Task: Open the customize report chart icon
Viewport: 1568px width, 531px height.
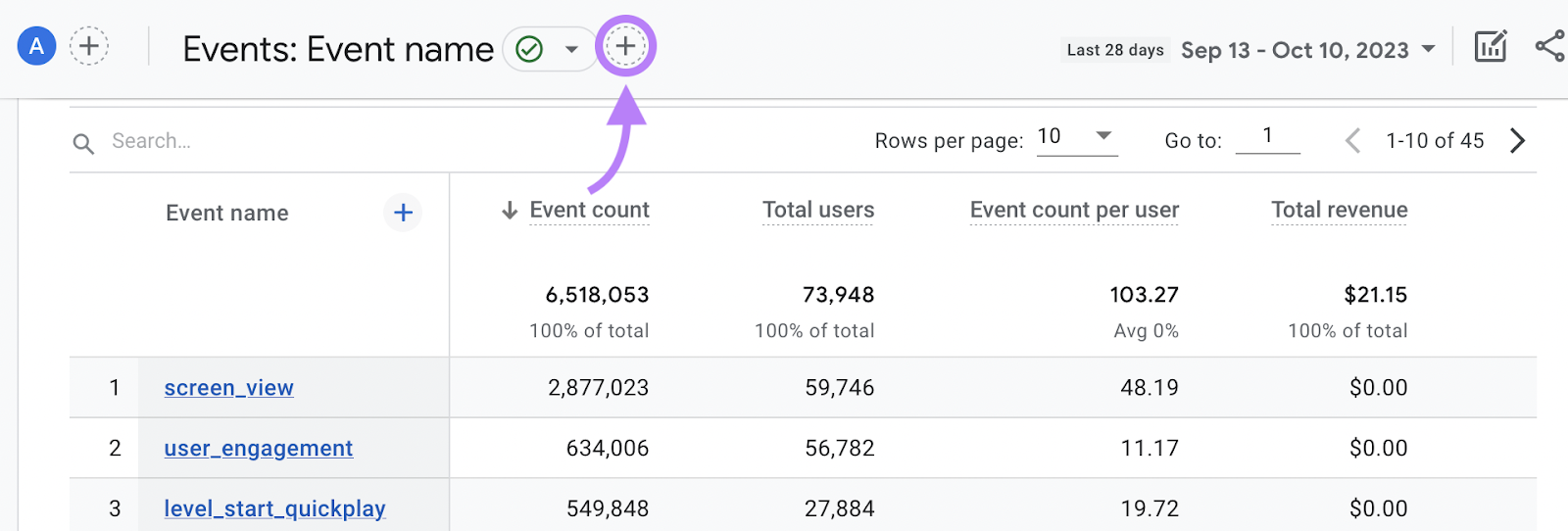Action: point(1490,46)
